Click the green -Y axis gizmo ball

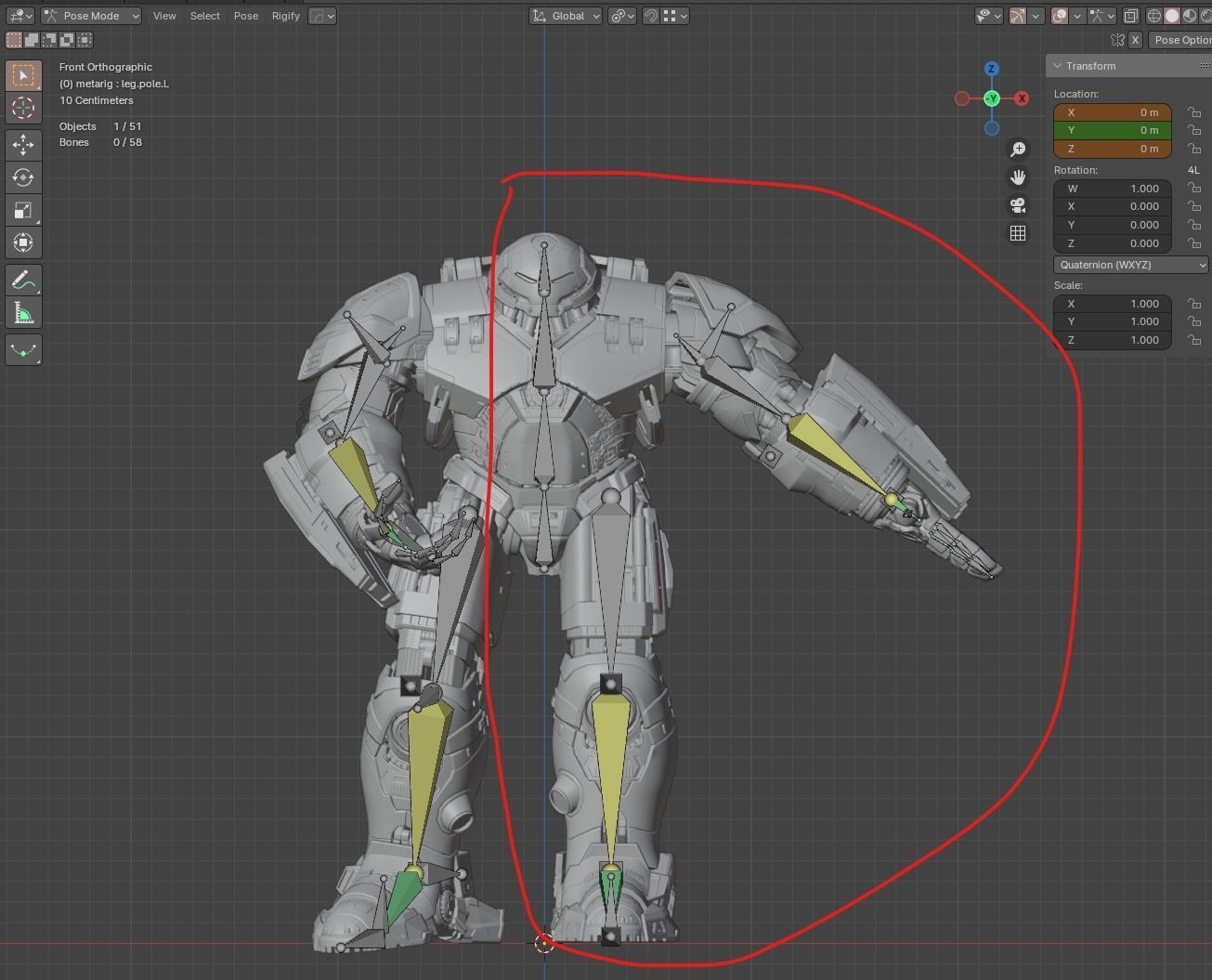pyautogui.click(x=992, y=98)
